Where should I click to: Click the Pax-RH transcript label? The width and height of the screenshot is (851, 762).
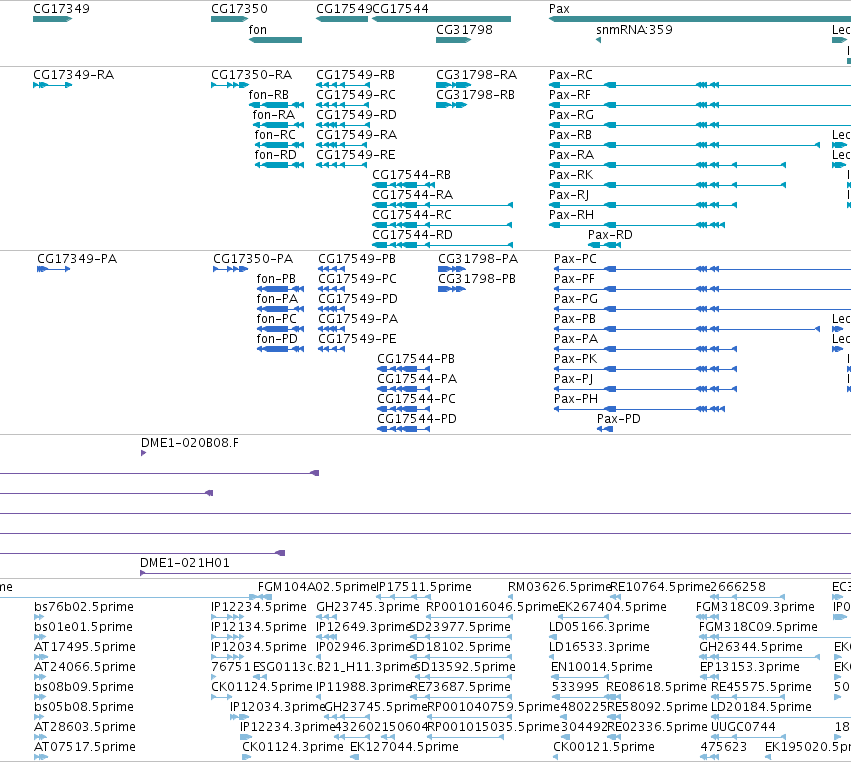click(571, 214)
